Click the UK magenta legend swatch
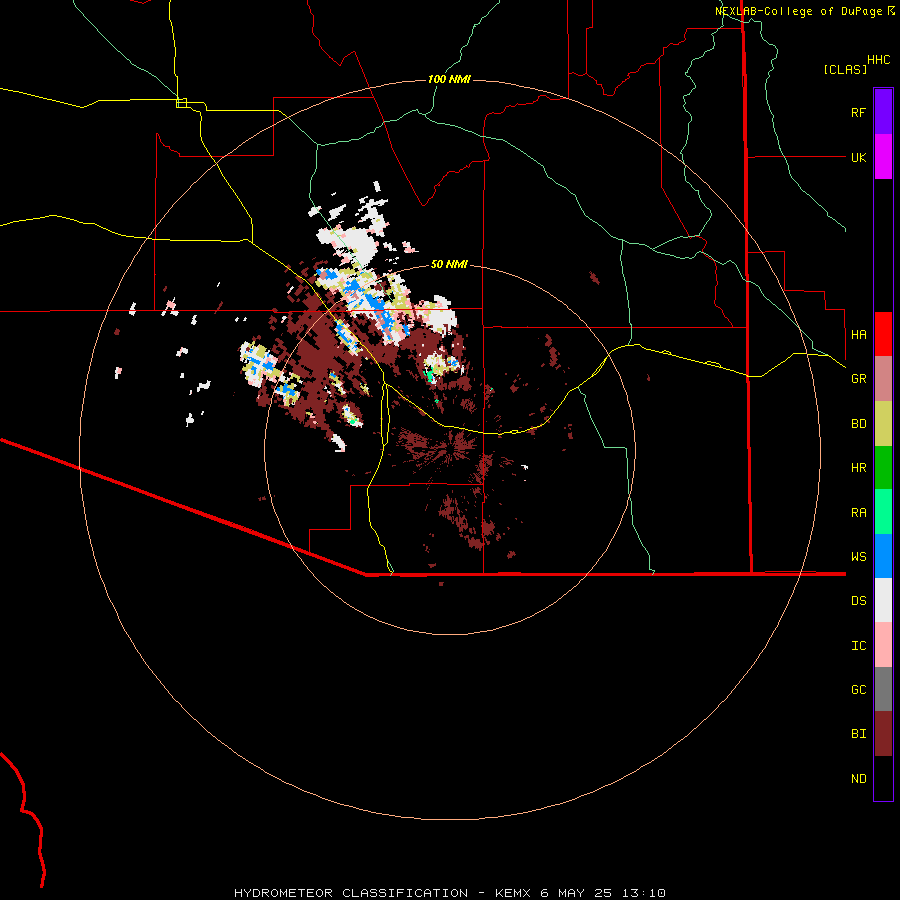 [x=883, y=157]
